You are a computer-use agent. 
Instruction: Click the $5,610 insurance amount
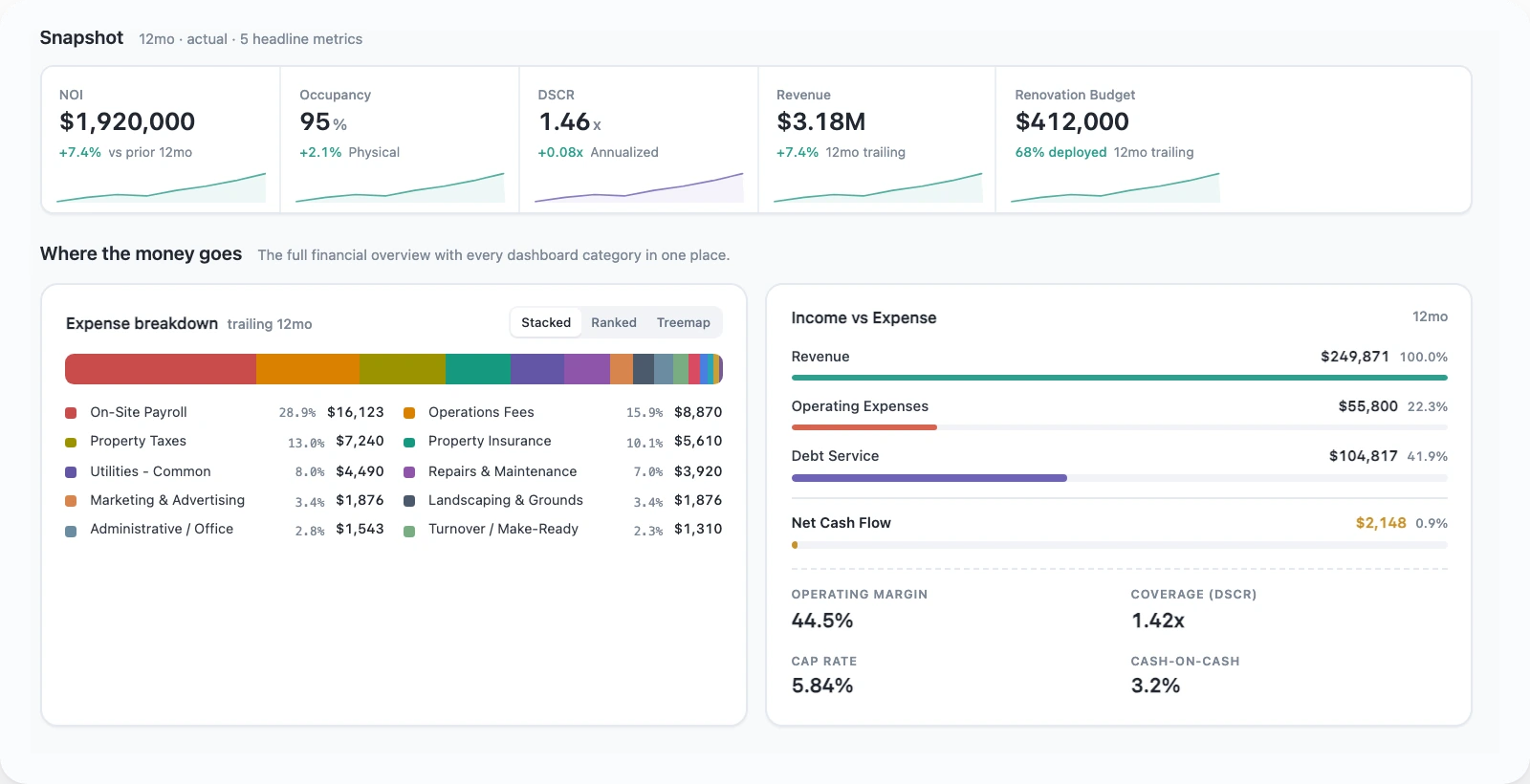click(698, 441)
